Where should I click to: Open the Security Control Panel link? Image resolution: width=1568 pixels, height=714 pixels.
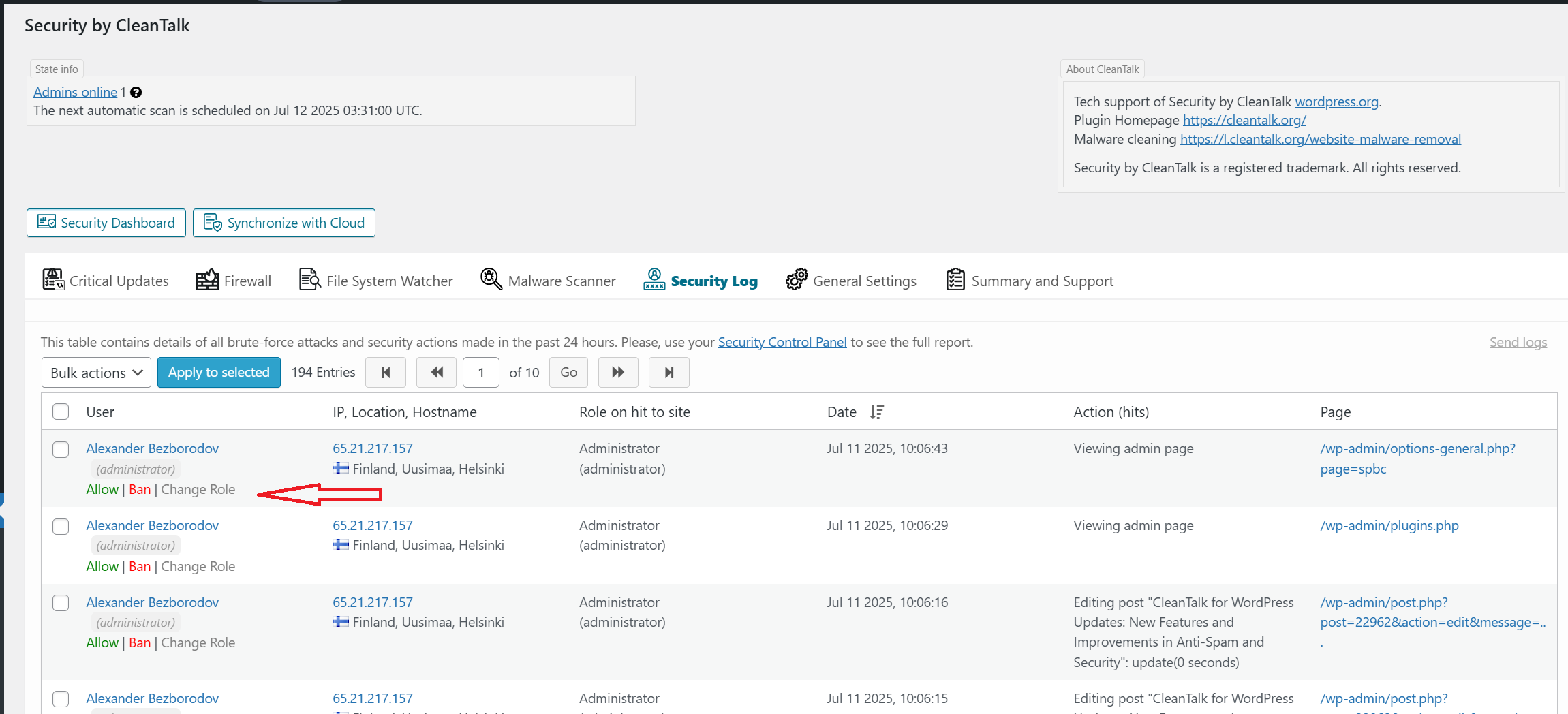coord(782,342)
